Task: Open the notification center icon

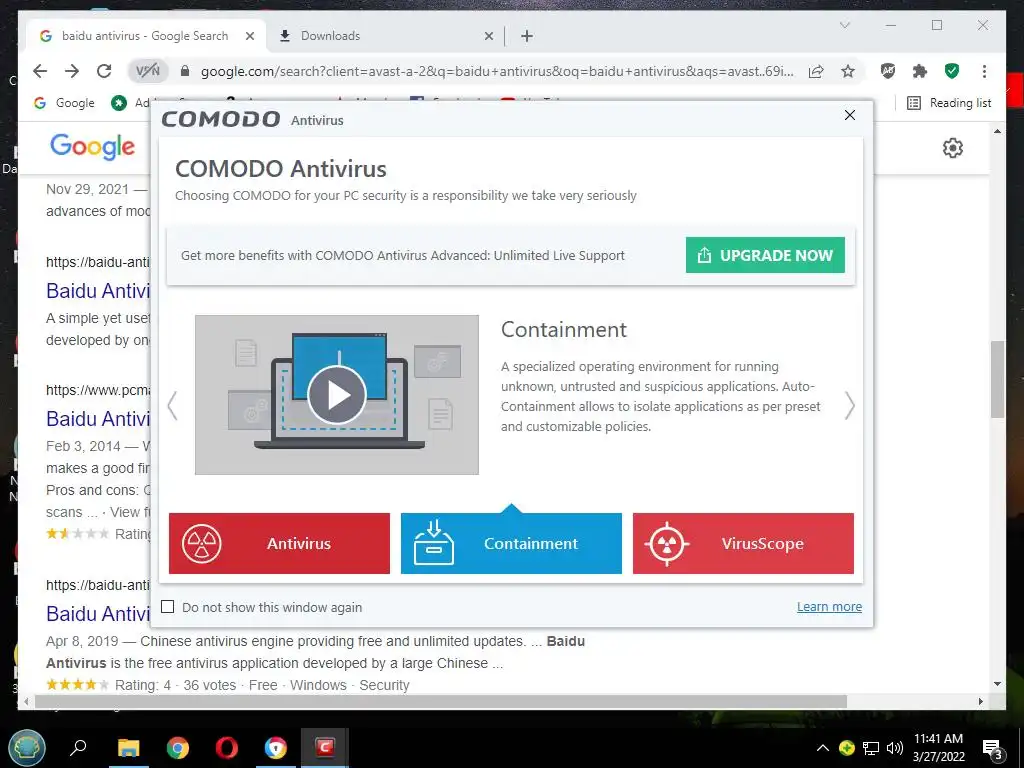Action: 993,748
